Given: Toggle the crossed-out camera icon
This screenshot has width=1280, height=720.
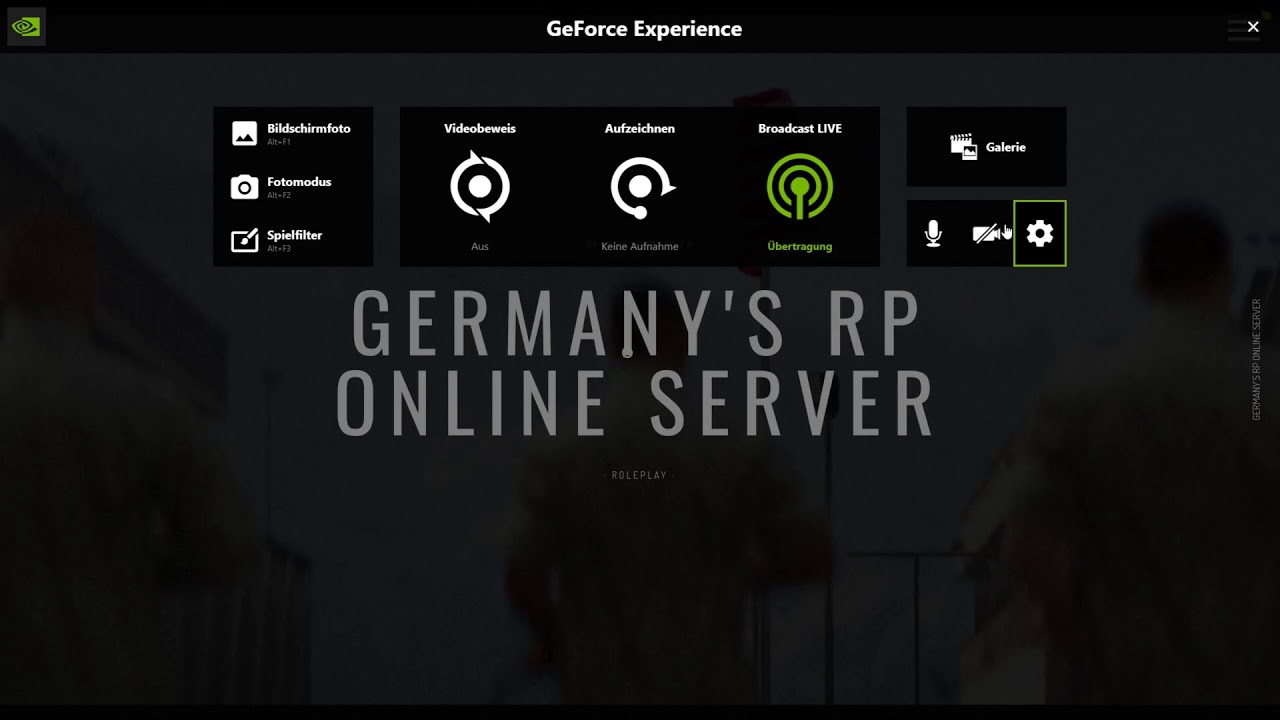Looking at the screenshot, I should tap(986, 234).
